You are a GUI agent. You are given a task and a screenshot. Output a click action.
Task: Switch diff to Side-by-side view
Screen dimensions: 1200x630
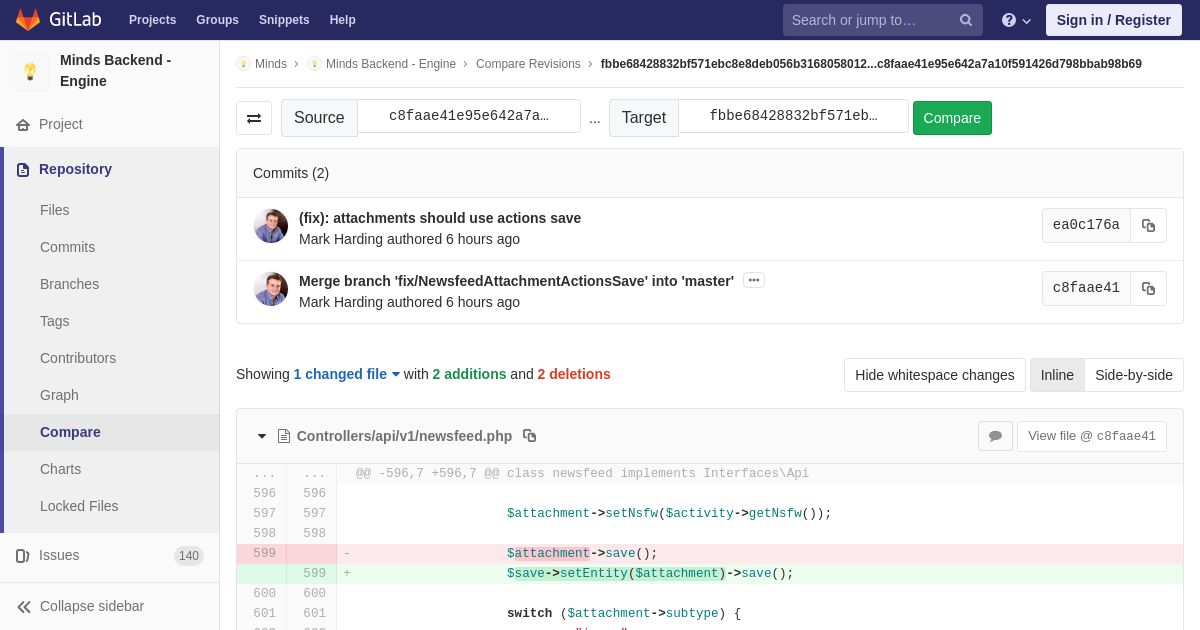[1133, 375]
